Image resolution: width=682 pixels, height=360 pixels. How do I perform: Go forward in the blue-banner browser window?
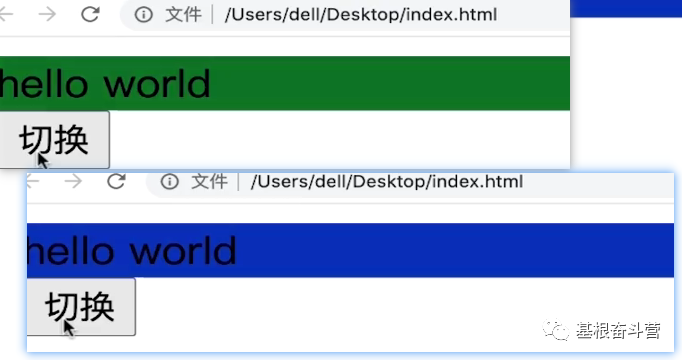click(73, 181)
